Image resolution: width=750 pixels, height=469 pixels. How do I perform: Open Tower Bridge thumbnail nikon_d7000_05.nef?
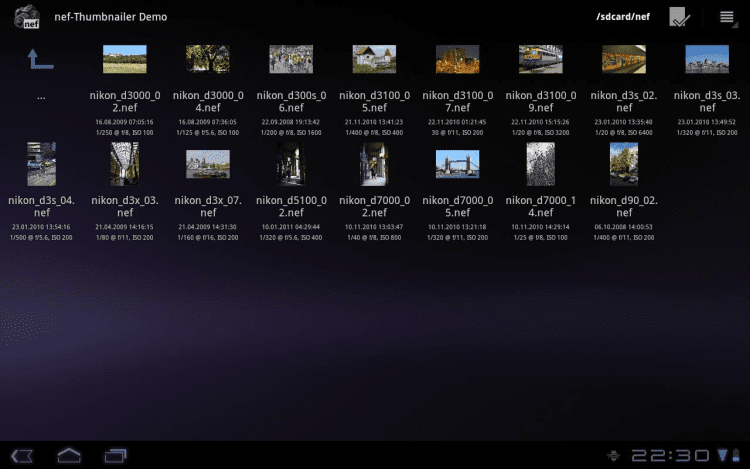[458, 164]
